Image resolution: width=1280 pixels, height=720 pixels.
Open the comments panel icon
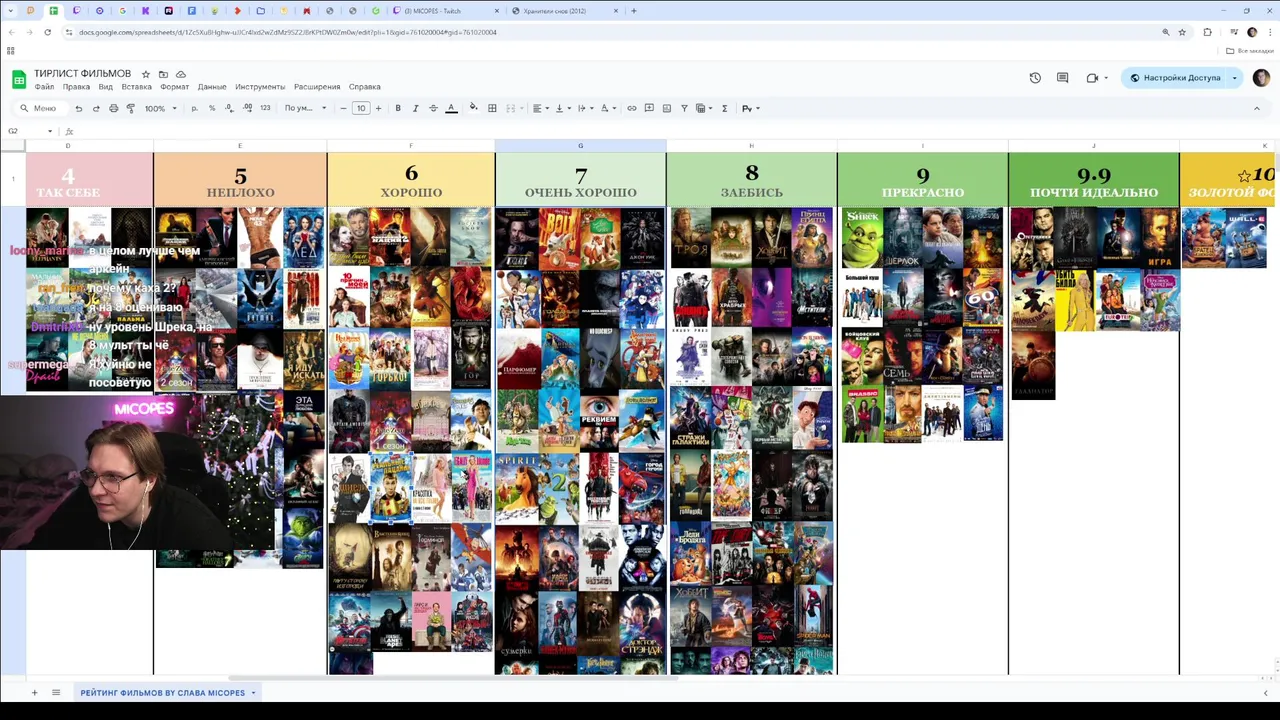coord(1062,78)
